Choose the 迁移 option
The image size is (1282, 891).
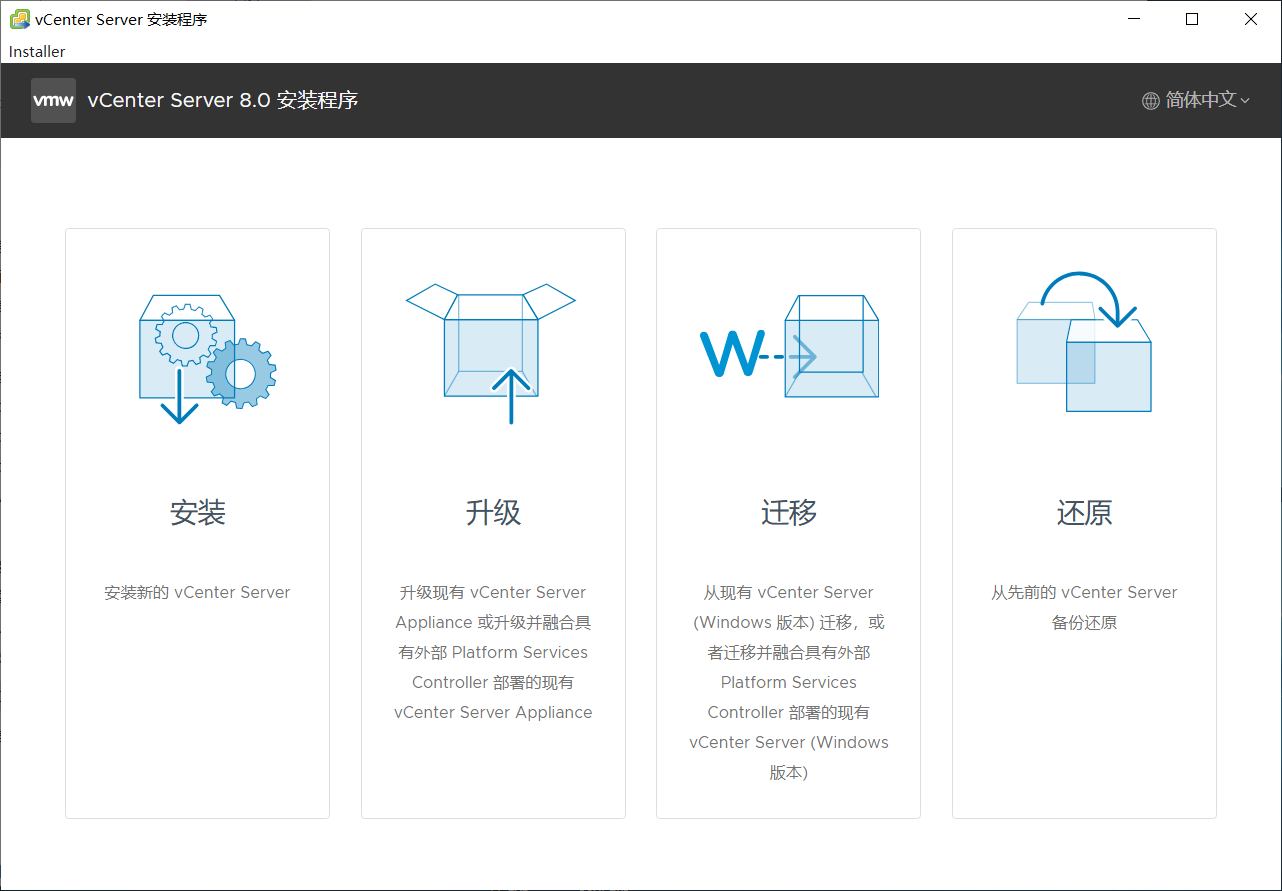point(788,512)
